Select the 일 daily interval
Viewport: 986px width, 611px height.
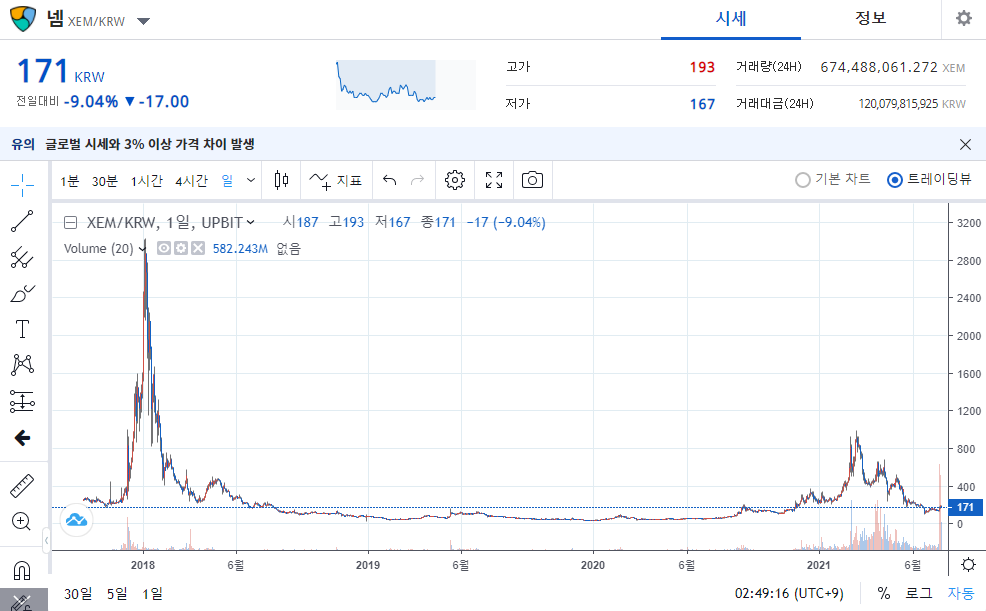click(x=227, y=181)
